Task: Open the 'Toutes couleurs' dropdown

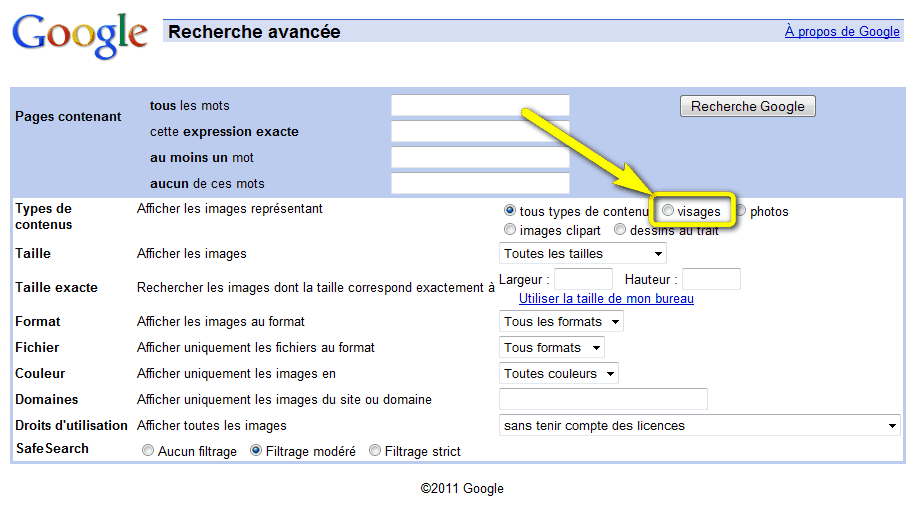Action: [559, 374]
